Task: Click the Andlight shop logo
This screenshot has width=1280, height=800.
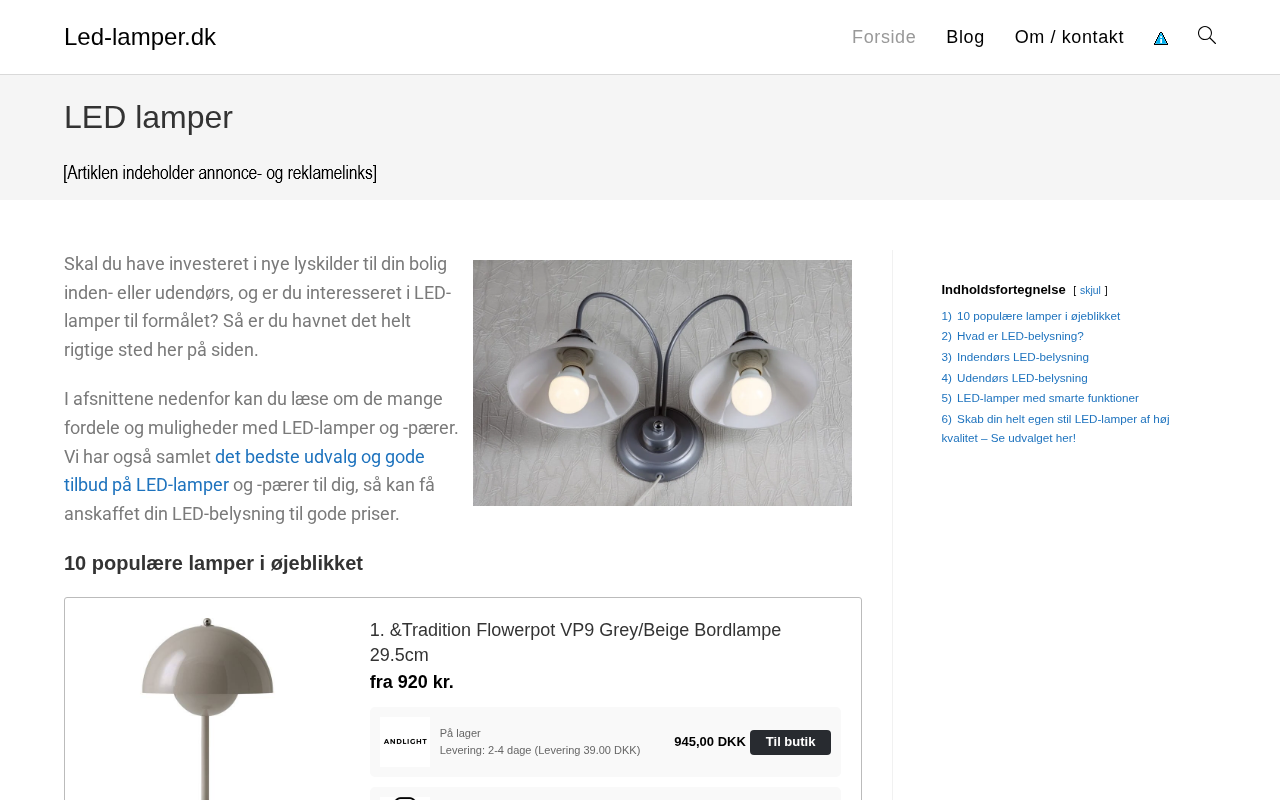Action: click(405, 742)
